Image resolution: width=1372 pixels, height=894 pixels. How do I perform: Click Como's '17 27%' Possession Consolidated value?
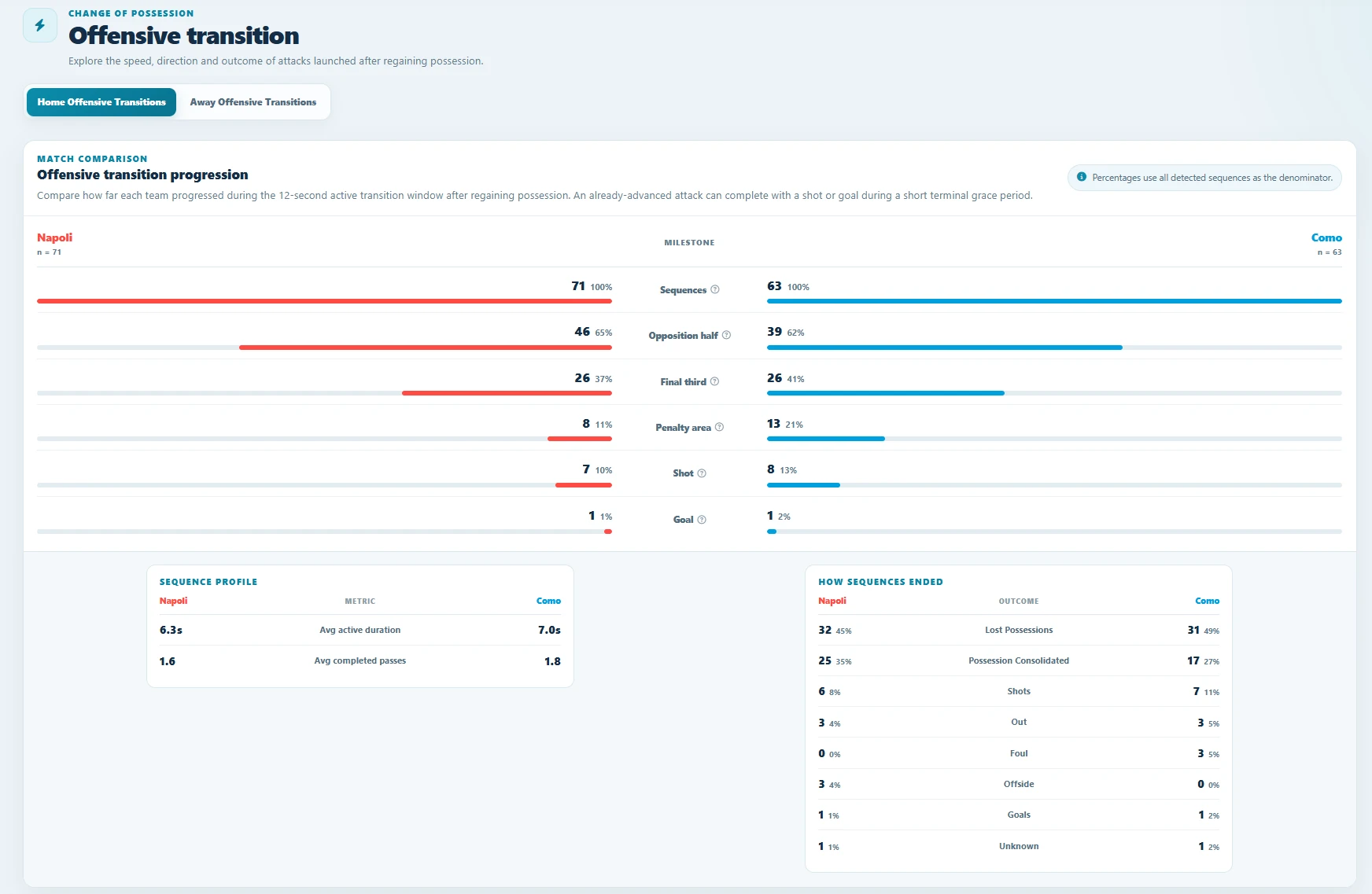point(1204,660)
